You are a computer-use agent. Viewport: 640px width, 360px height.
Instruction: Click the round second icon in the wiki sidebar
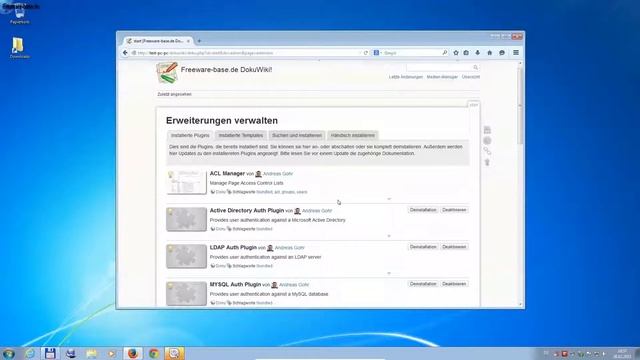coord(487,141)
